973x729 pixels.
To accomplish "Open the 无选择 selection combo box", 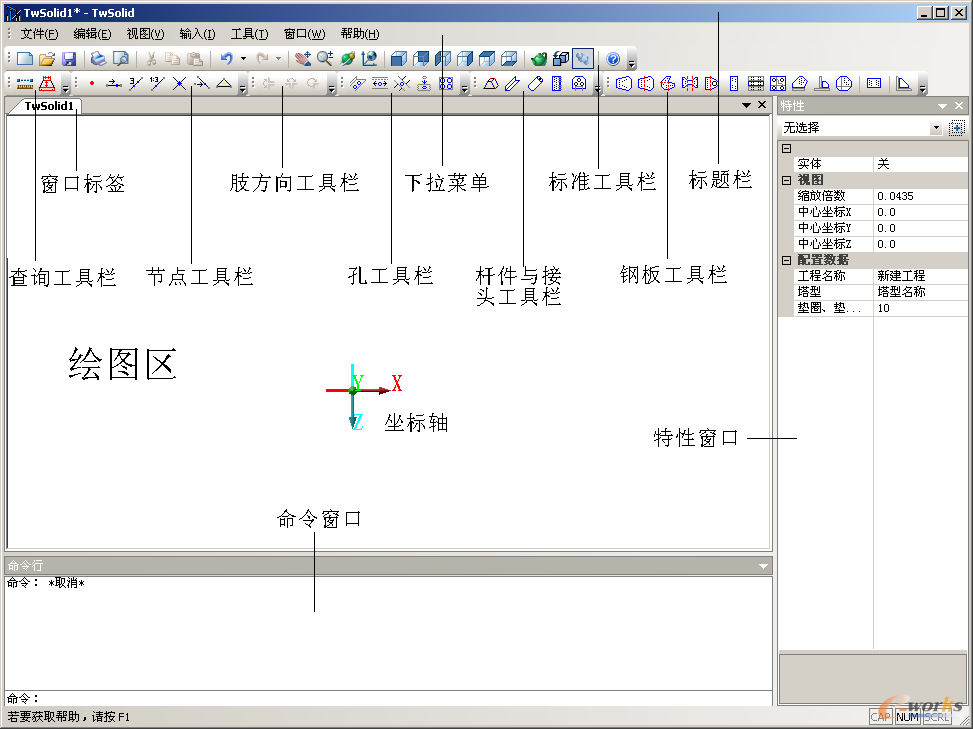I will [862, 128].
